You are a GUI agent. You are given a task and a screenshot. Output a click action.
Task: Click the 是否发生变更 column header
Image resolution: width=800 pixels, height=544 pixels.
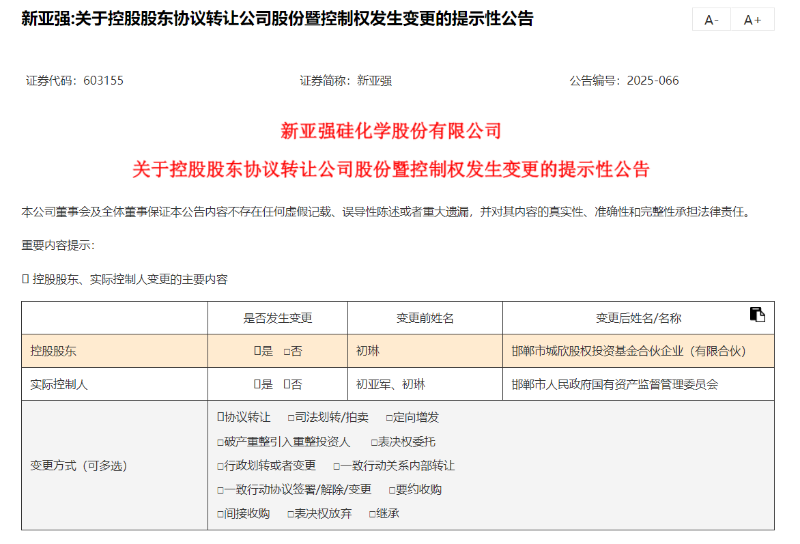click(278, 318)
